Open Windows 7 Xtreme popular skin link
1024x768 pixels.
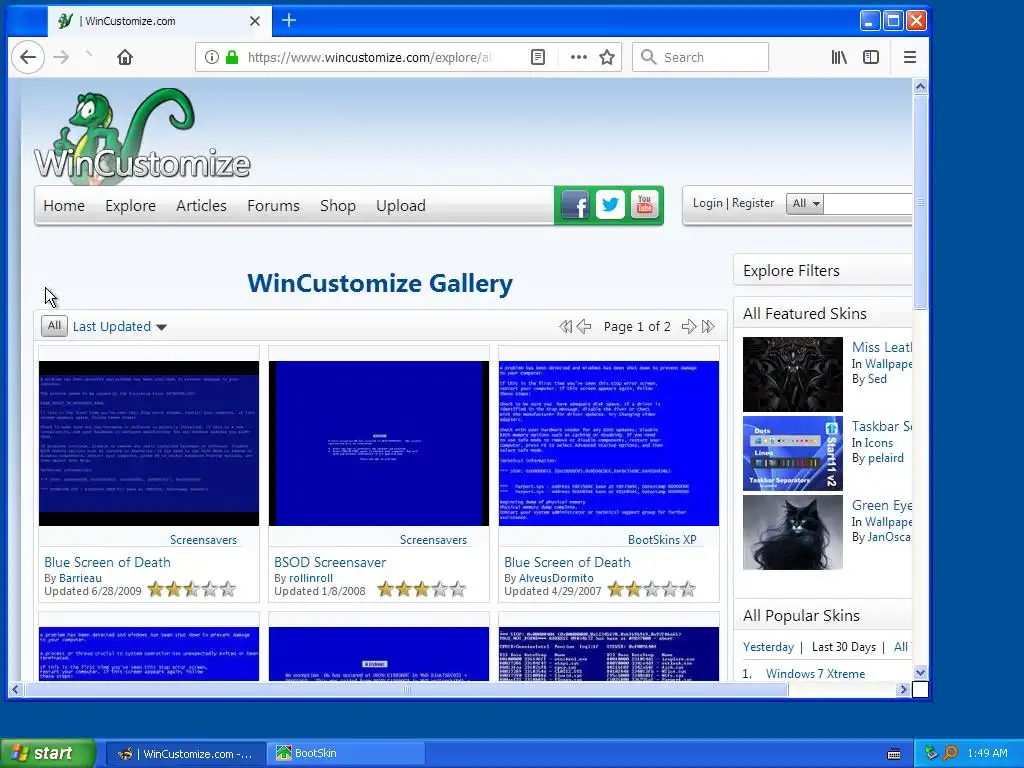click(x=815, y=673)
